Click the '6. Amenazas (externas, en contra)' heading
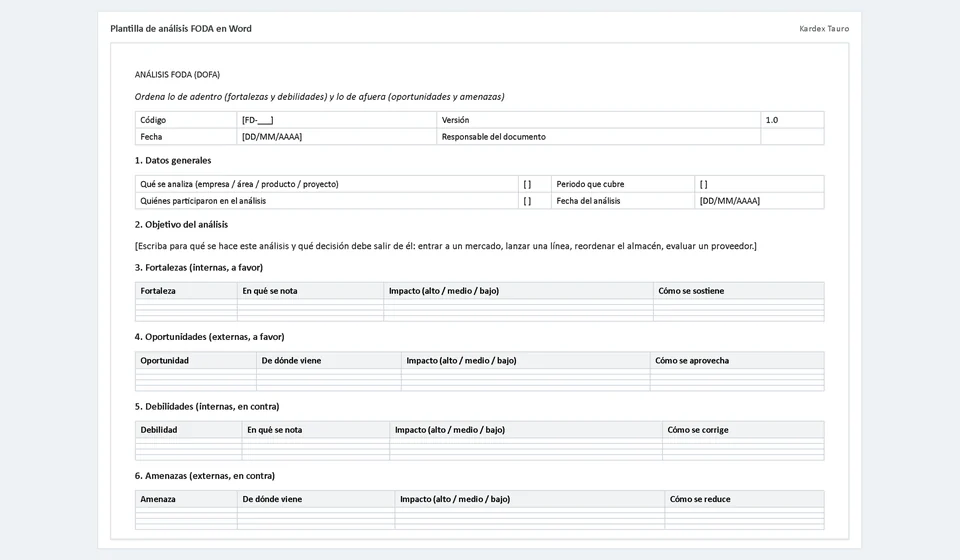The image size is (960, 560). [x=204, y=476]
